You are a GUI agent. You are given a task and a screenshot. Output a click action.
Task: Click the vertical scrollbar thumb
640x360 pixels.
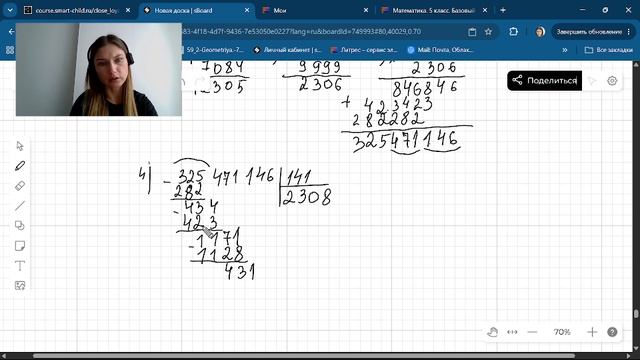point(636,313)
